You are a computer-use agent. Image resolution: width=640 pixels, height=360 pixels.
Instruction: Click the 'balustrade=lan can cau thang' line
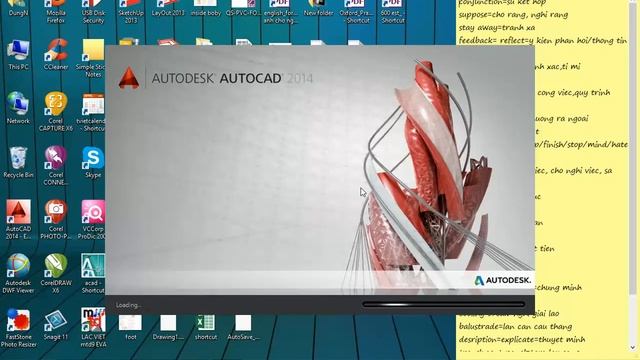pos(515,327)
